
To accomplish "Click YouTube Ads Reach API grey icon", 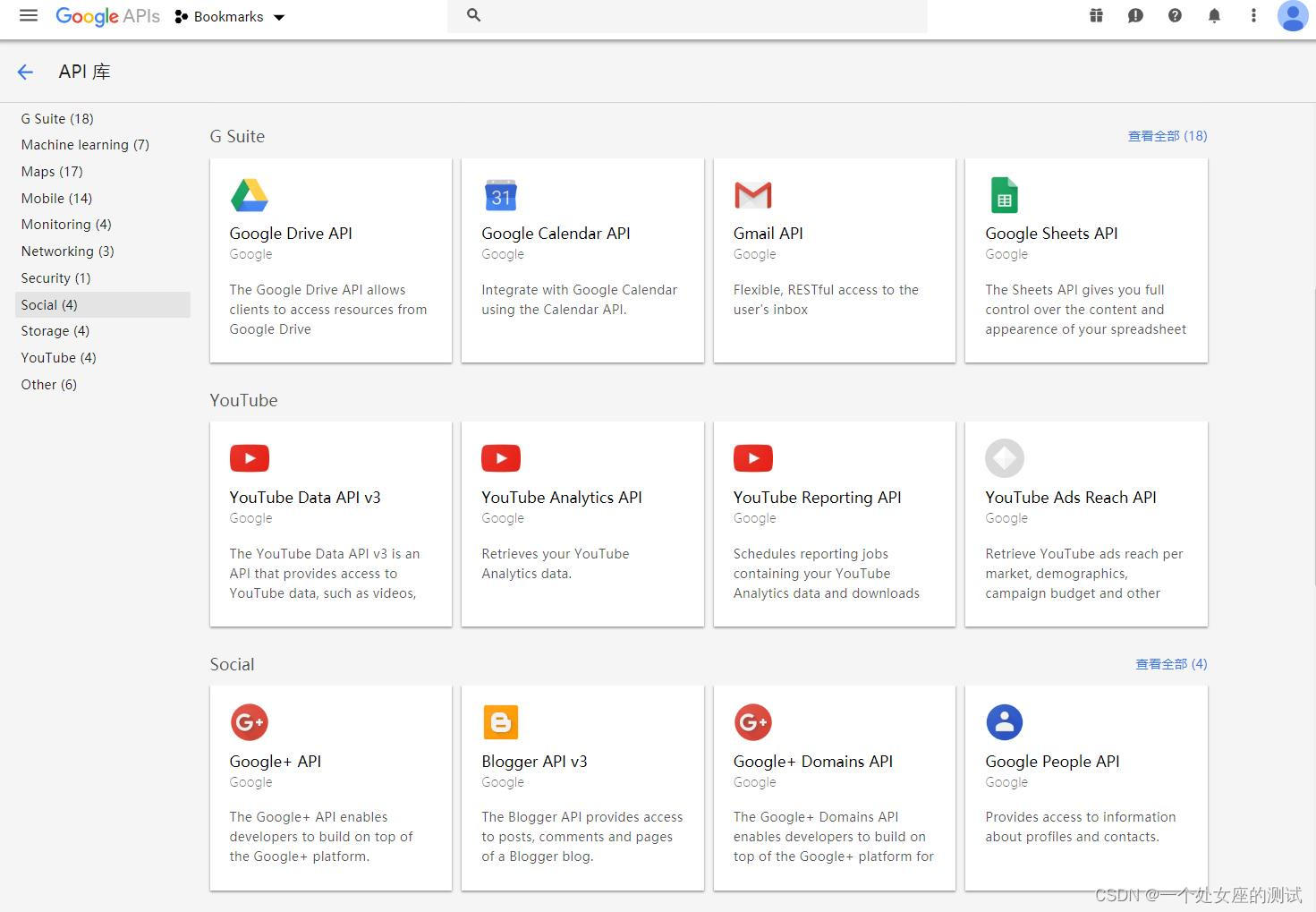I will click(x=1005, y=458).
